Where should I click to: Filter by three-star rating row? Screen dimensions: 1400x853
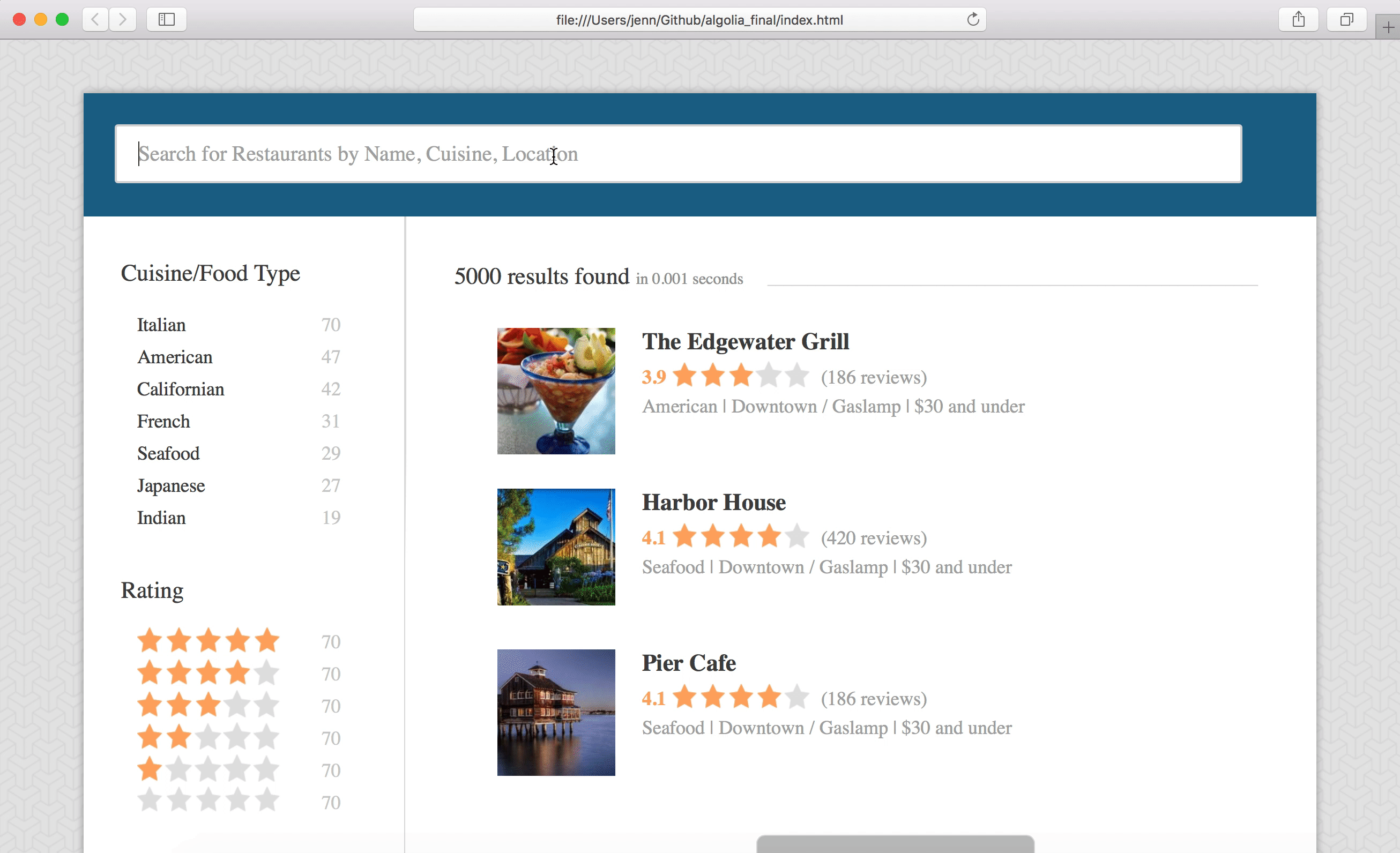208,705
